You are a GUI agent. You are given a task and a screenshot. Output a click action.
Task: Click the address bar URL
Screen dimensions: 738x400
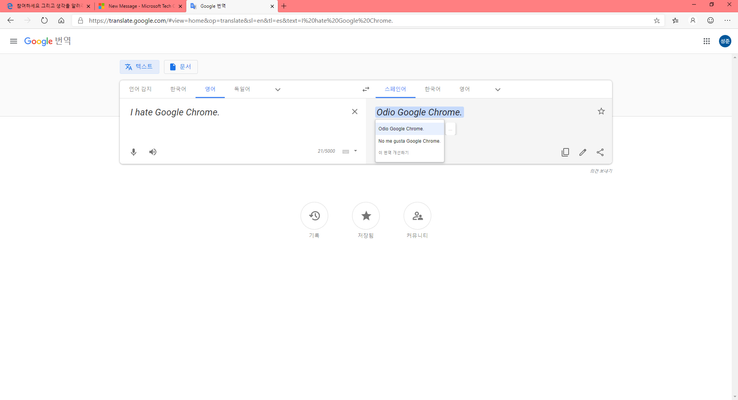coord(241,21)
